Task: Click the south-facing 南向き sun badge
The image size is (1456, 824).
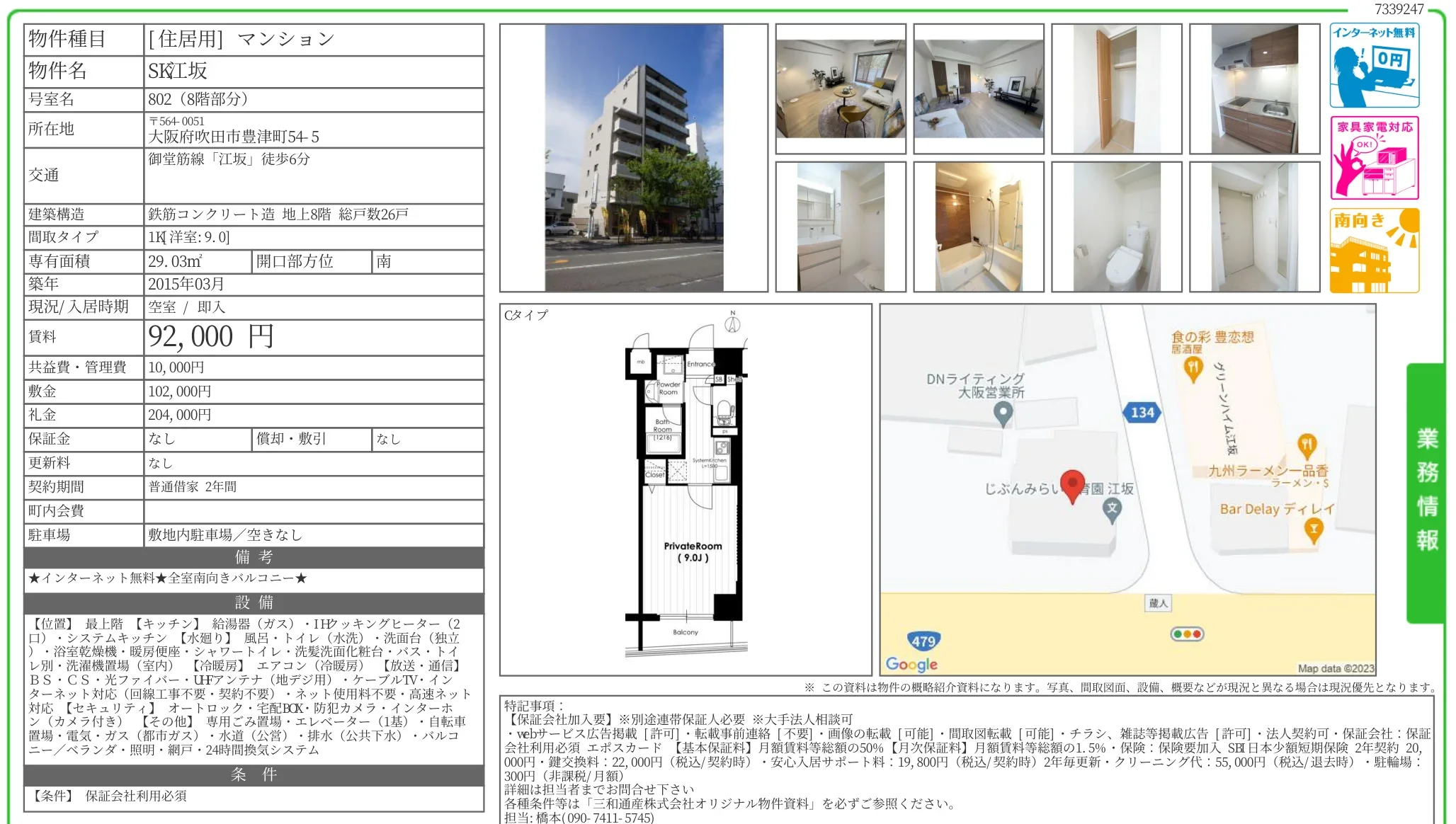Action: pyautogui.click(x=1374, y=250)
